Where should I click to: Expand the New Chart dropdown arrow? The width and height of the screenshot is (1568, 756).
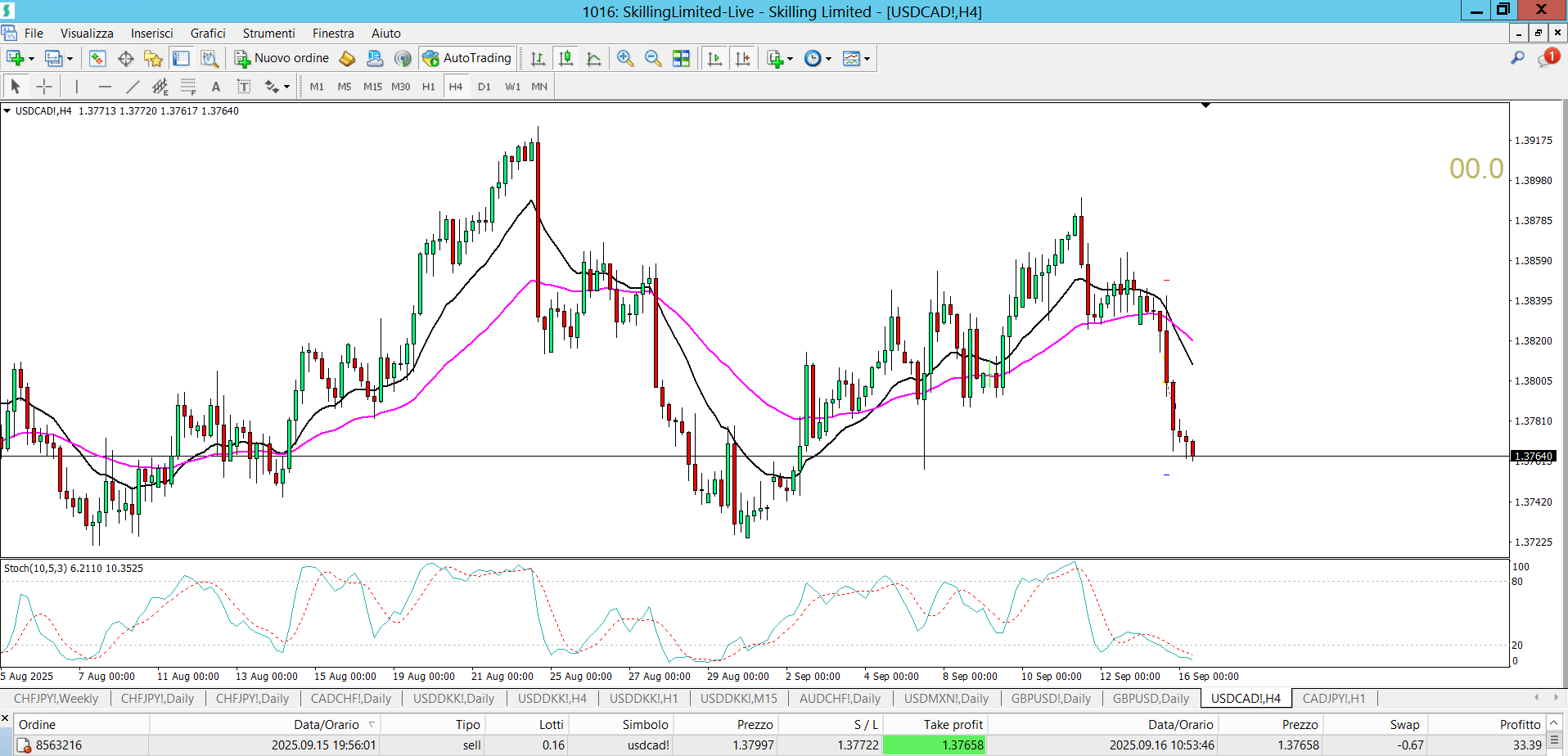(31, 59)
